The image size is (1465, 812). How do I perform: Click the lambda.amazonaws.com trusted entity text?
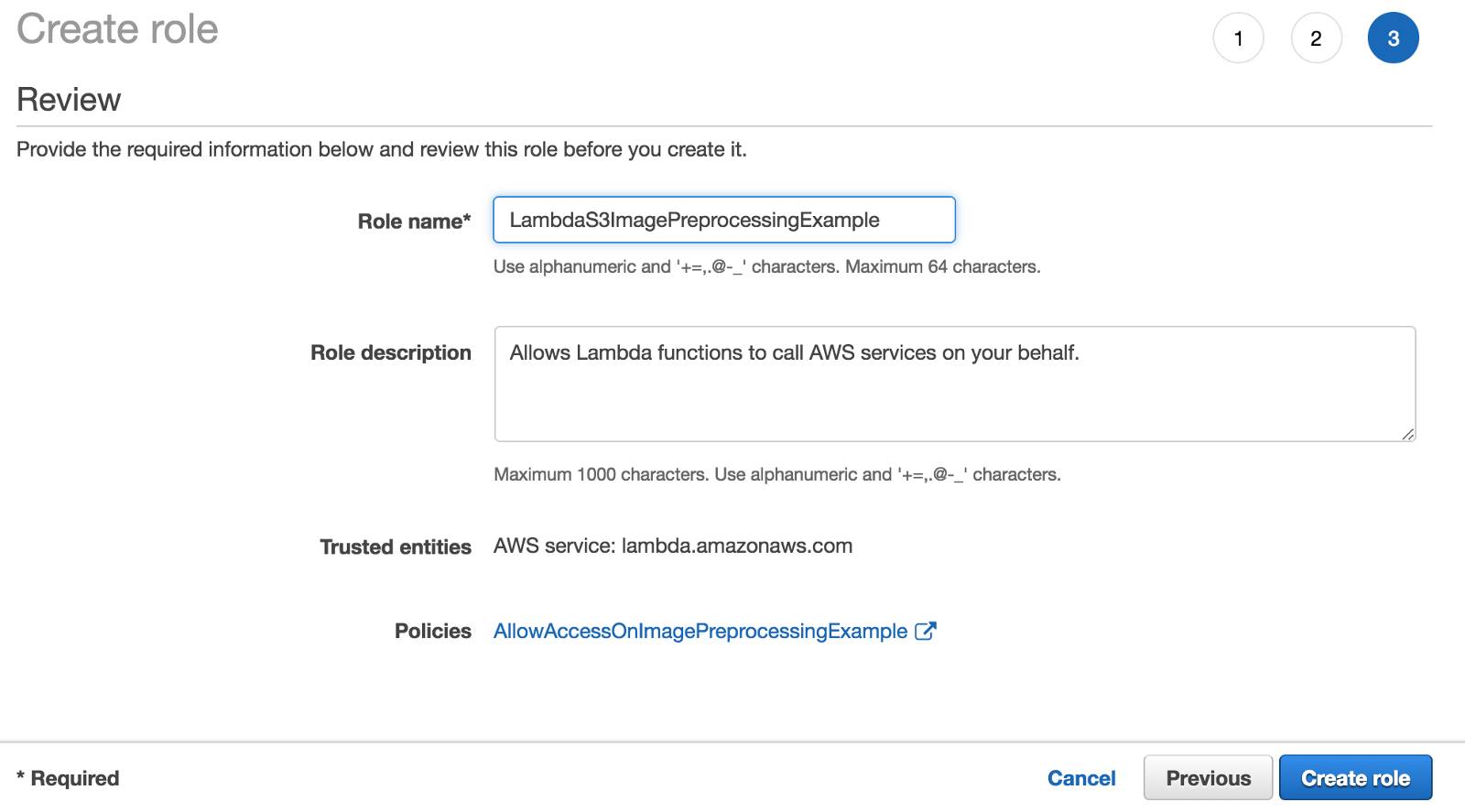[736, 546]
